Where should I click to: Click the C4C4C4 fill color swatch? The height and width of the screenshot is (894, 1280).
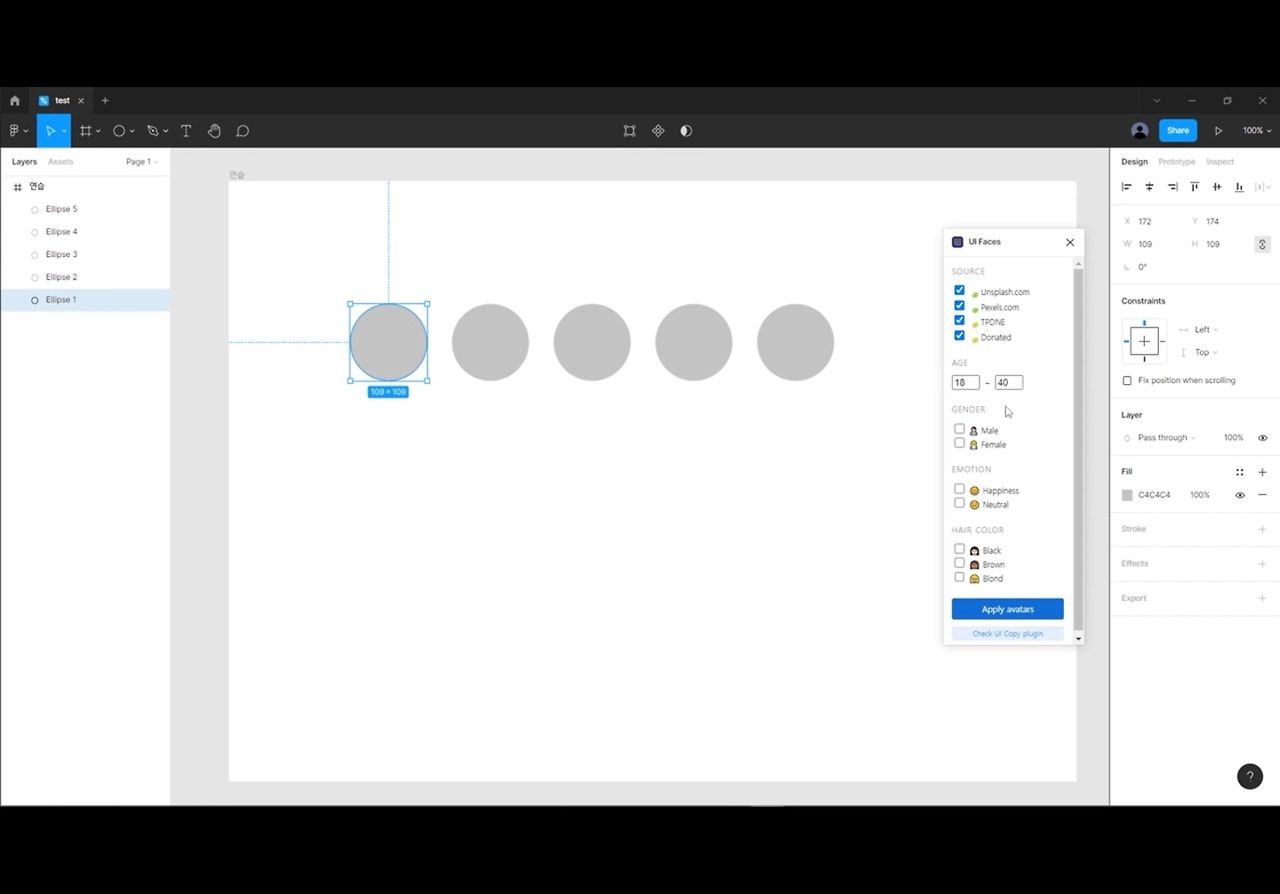pos(1127,495)
